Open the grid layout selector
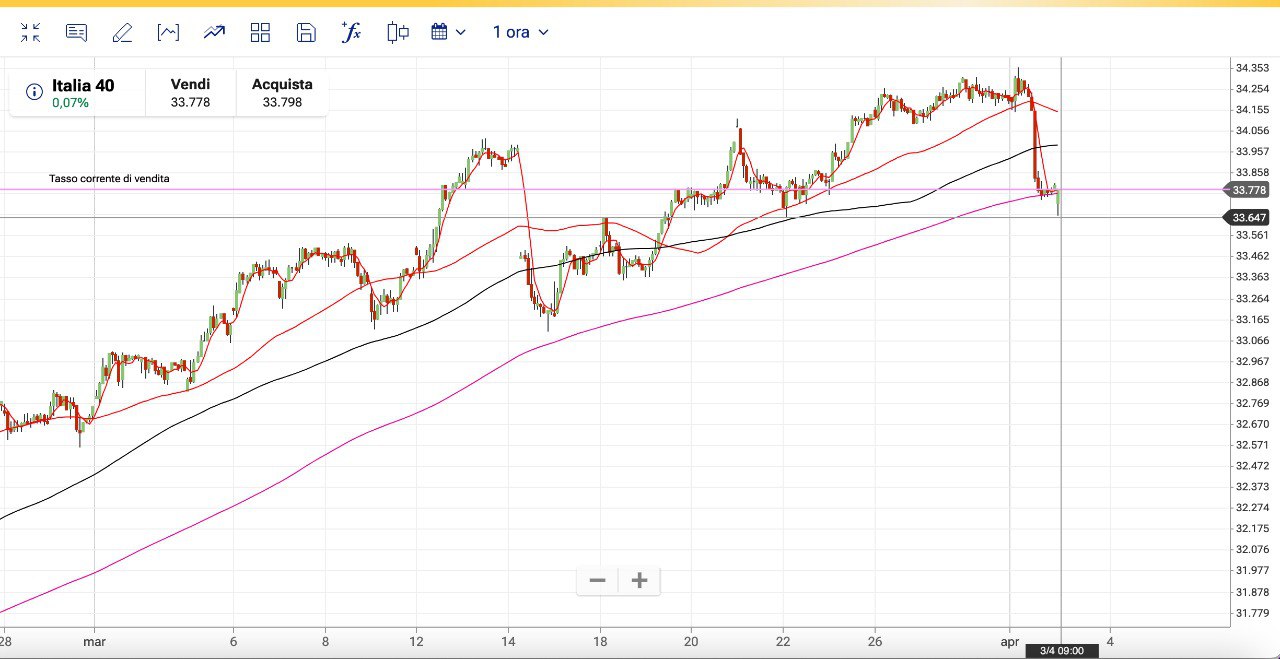Screen dimensions: 1280x659 [260, 33]
